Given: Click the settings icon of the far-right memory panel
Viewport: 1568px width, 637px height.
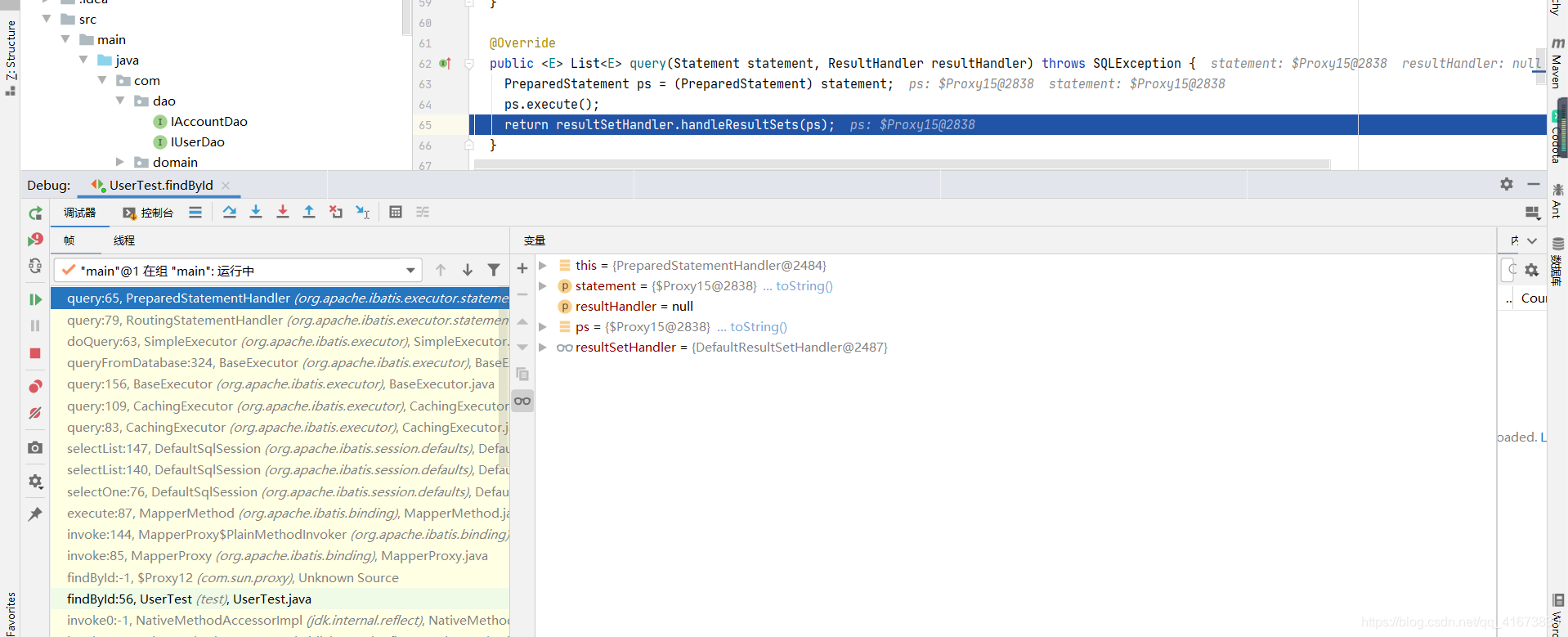Looking at the screenshot, I should (x=1532, y=270).
